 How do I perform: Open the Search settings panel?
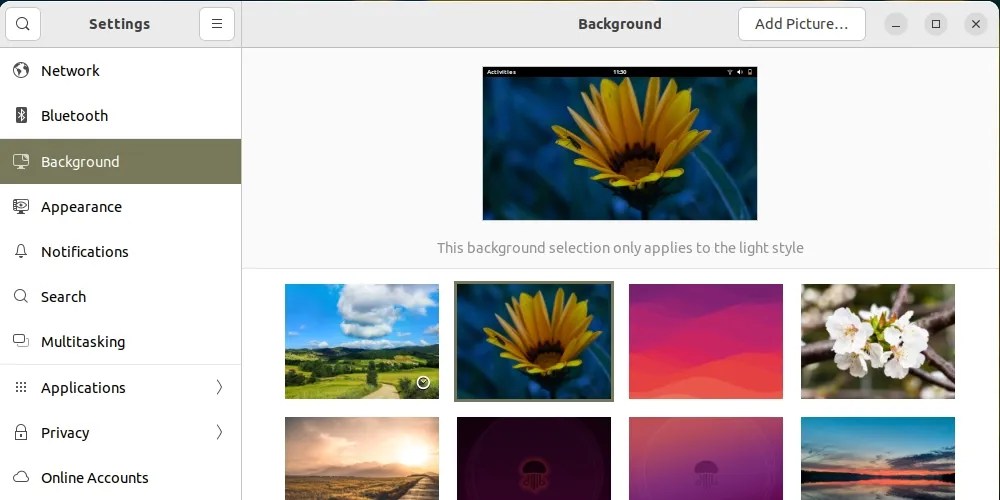tap(121, 297)
